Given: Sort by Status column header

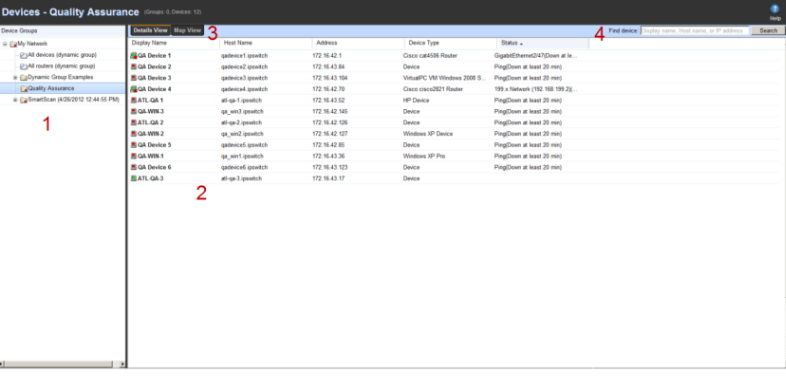Looking at the screenshot, I should click(543, 43).
